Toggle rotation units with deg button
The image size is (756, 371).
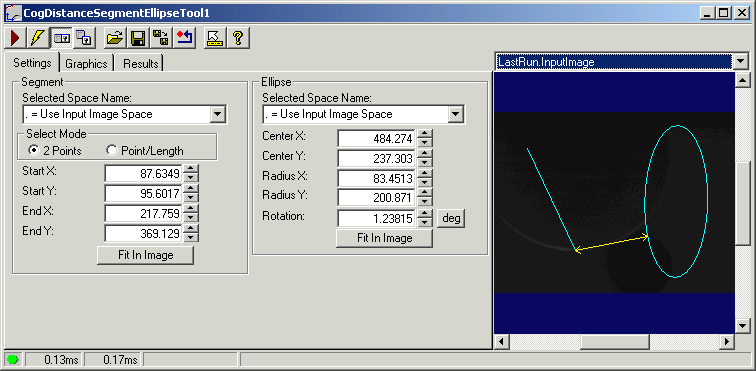click(x=451, y=218)
